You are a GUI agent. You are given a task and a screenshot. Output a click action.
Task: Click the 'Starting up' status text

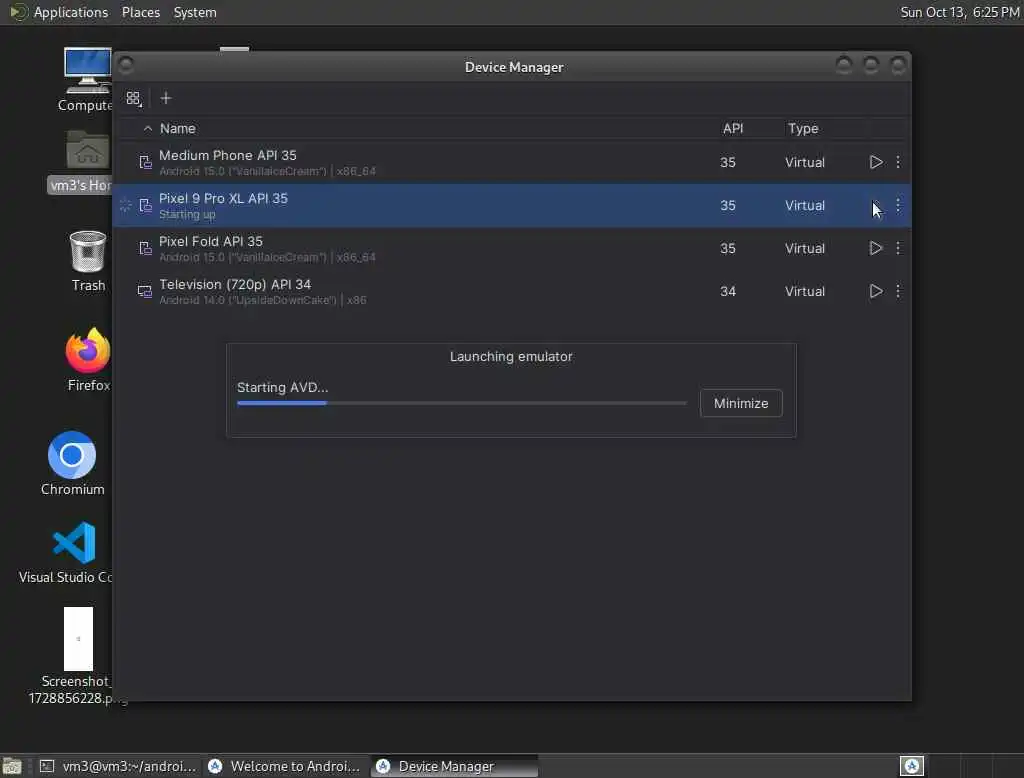187,215
